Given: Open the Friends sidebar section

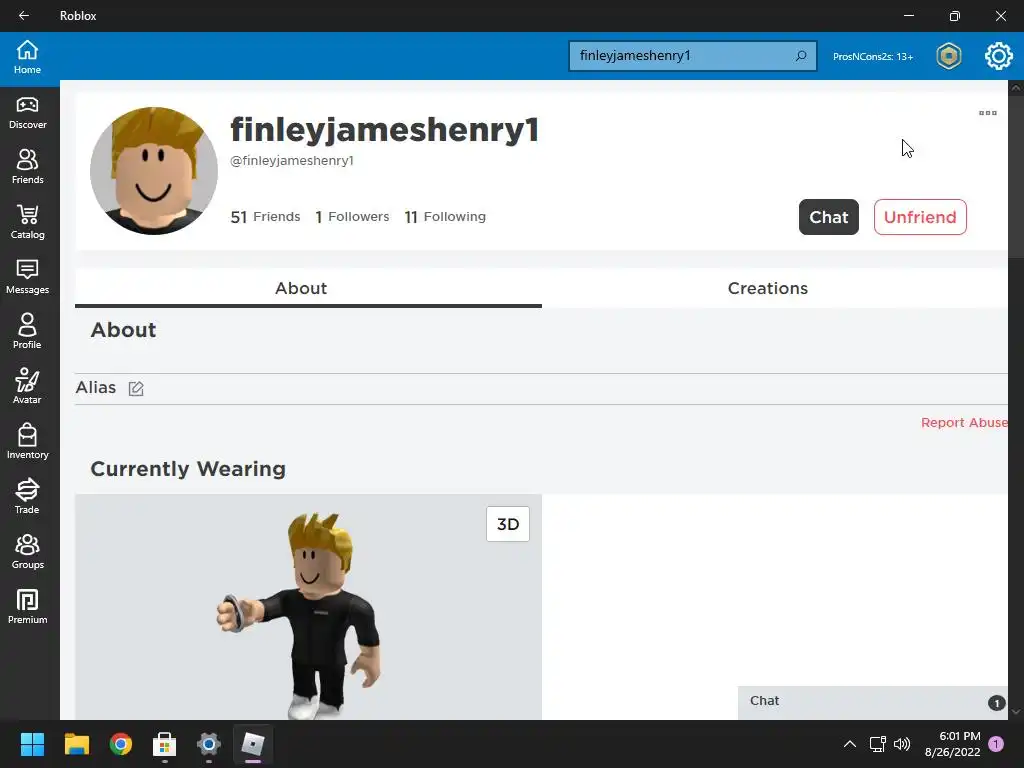Looking at the screenshot, I should coord(27,167).
